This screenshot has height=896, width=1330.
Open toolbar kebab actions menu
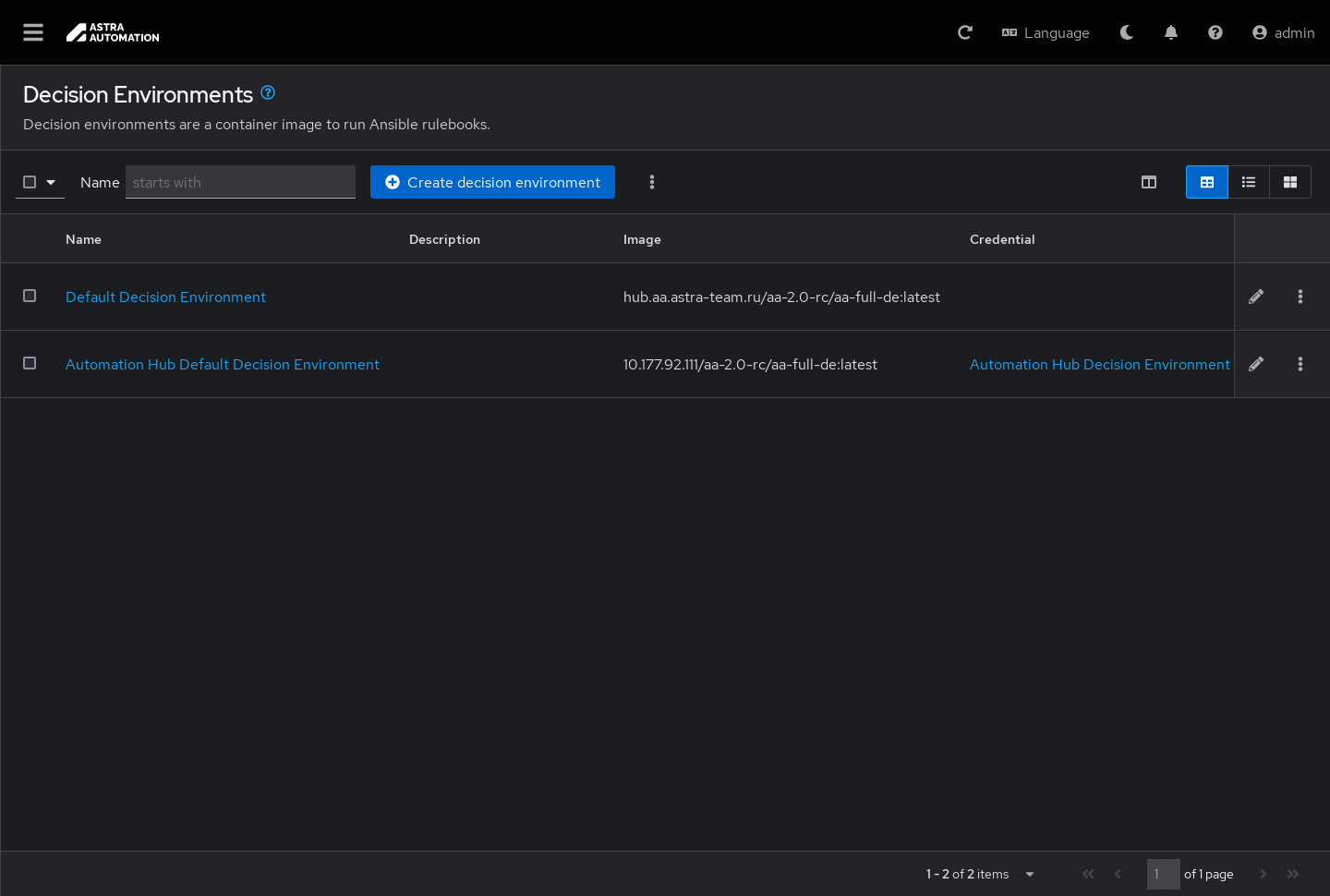652,182
